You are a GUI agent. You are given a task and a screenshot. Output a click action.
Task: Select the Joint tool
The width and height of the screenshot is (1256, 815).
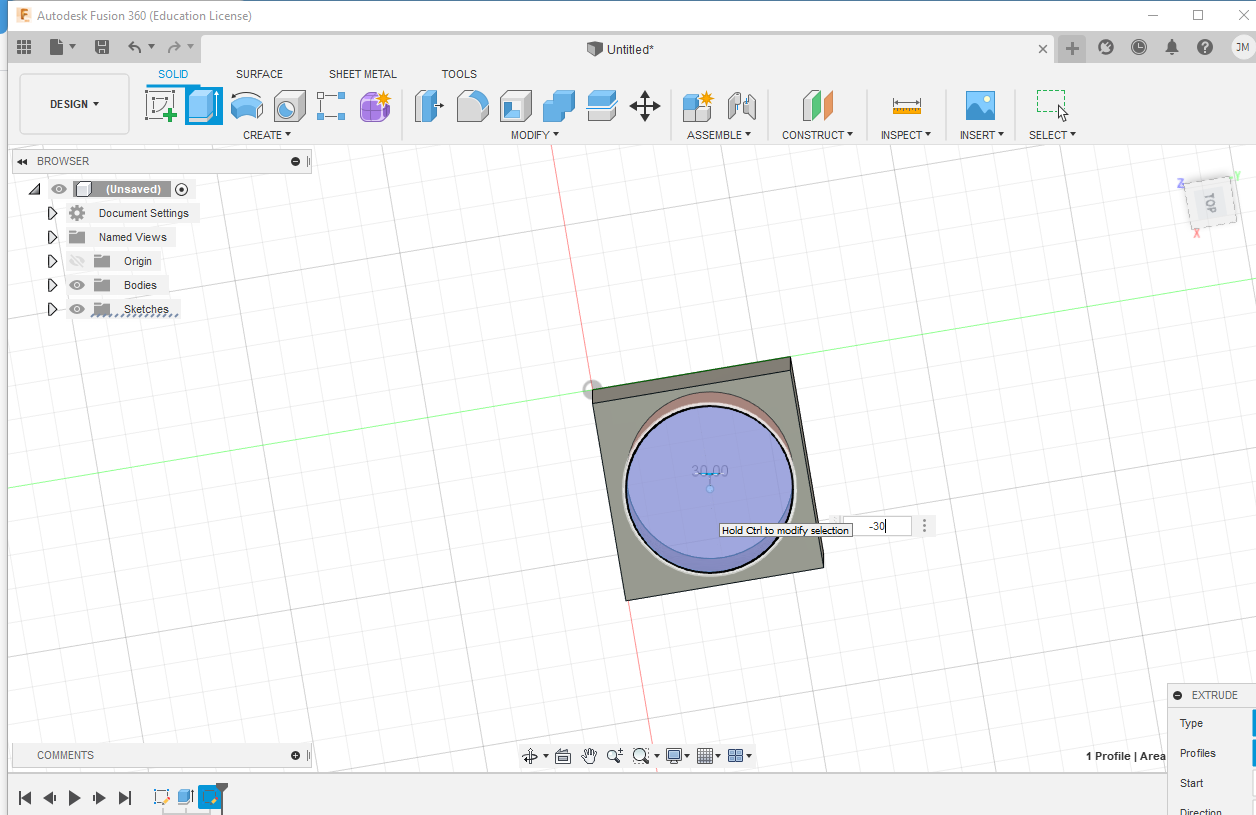pos(741,106)
